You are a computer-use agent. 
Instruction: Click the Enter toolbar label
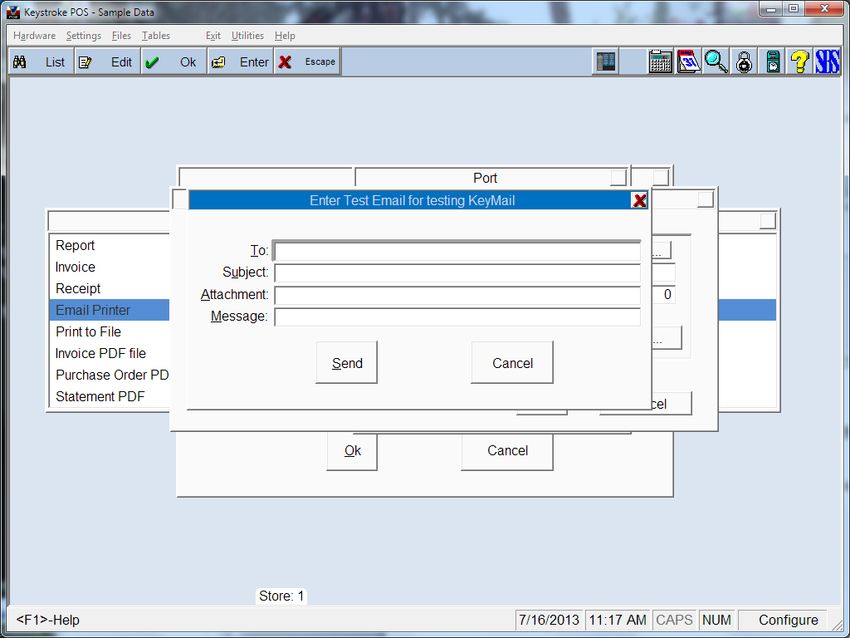click(x=254, y=62)
